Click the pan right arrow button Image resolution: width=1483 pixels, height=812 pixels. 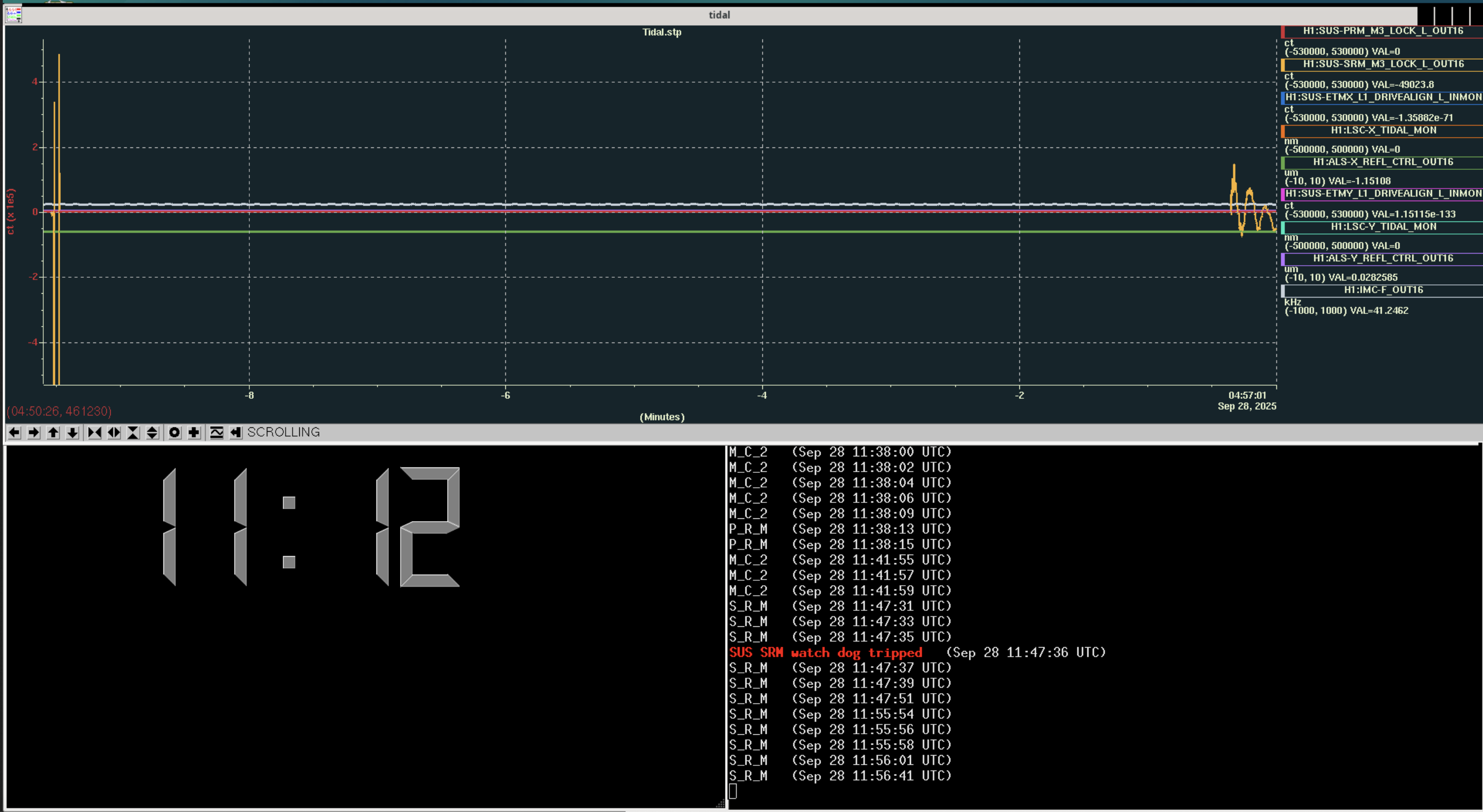point(34,432)
